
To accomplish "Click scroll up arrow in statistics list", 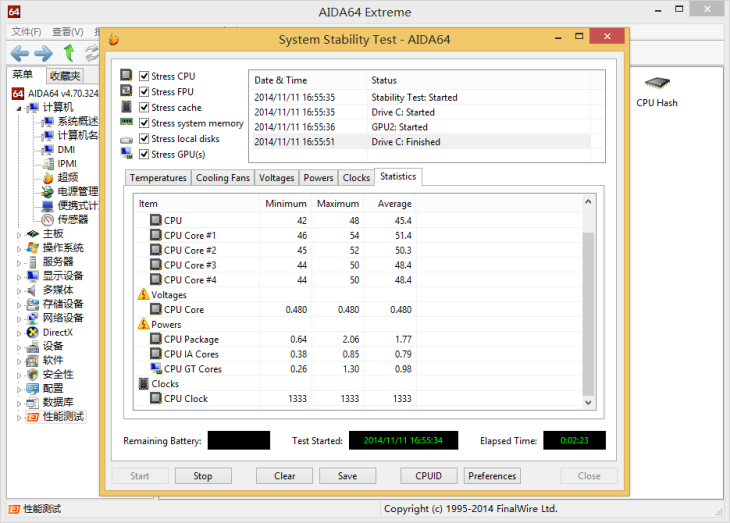I will [x=588, y=202].
